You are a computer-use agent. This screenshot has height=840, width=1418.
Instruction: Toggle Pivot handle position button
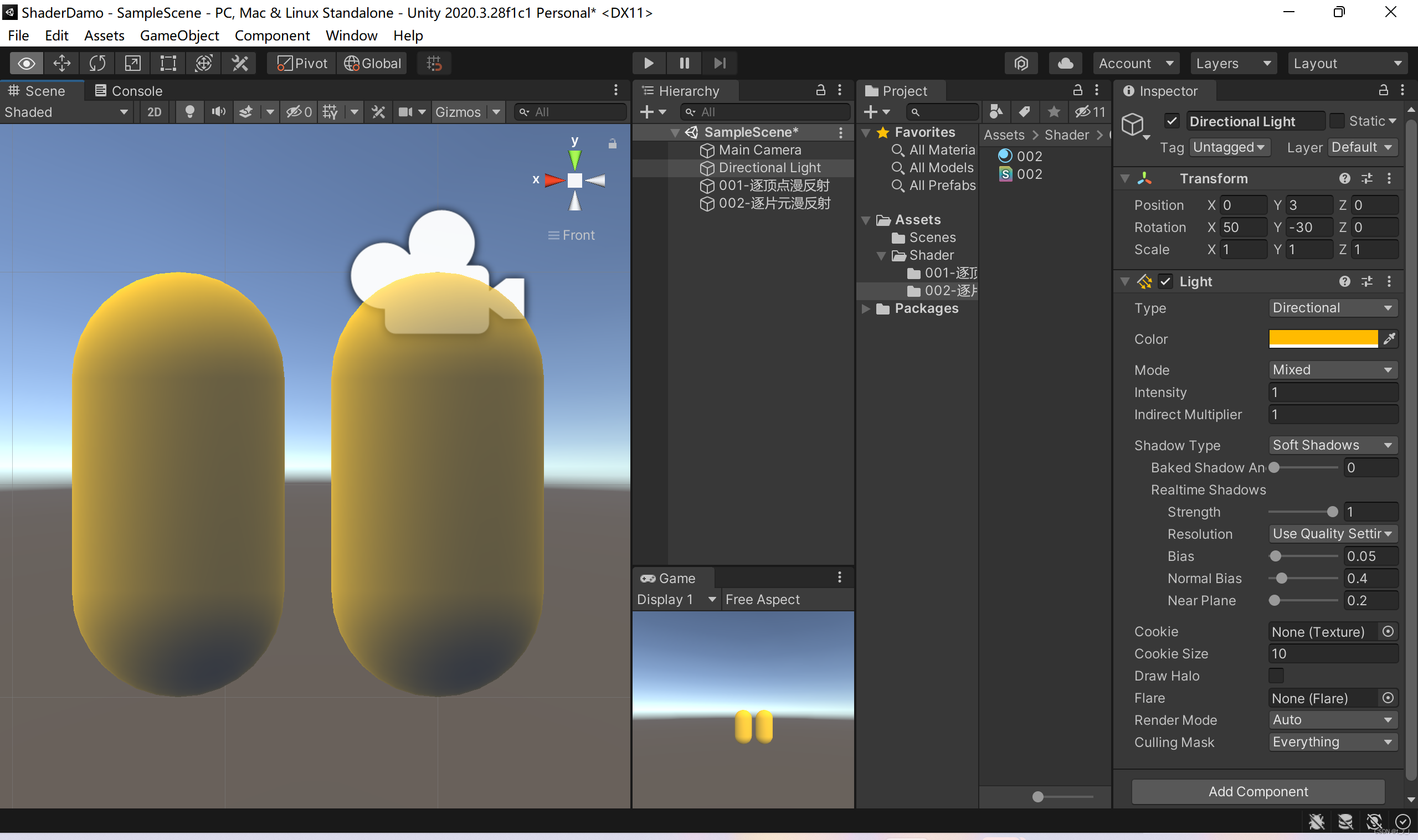pos(302,63)
